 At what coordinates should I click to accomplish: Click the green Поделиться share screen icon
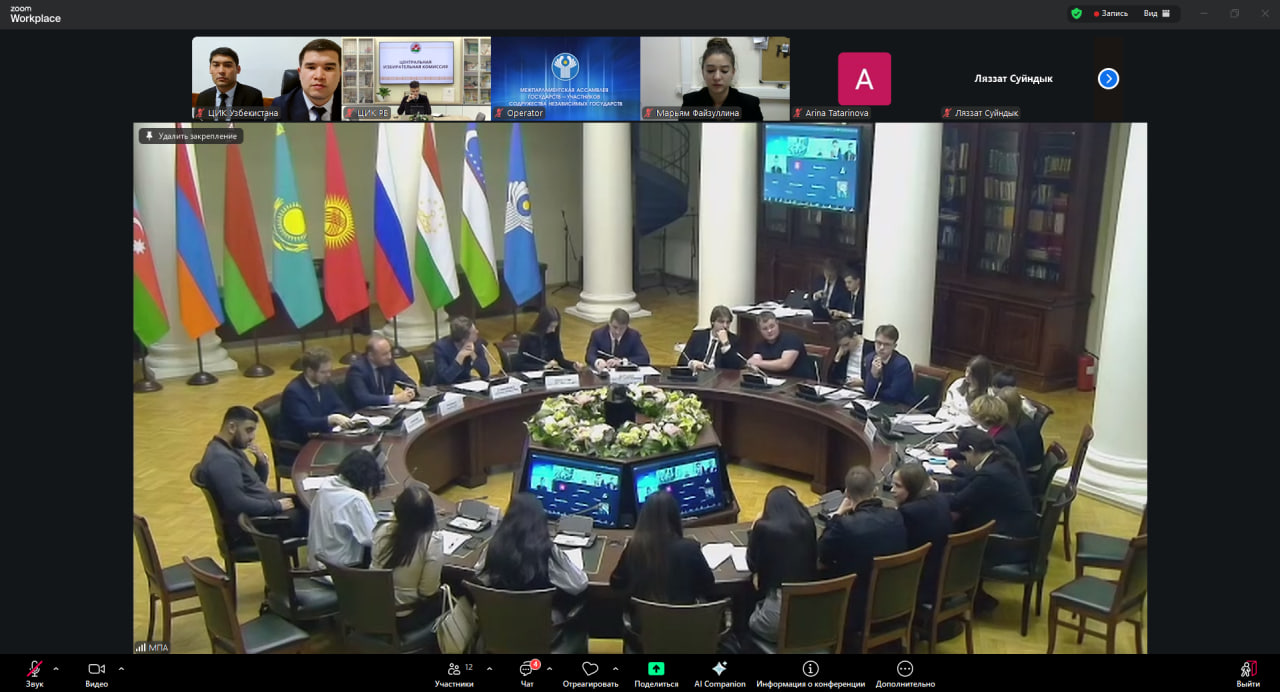point(656,669)
